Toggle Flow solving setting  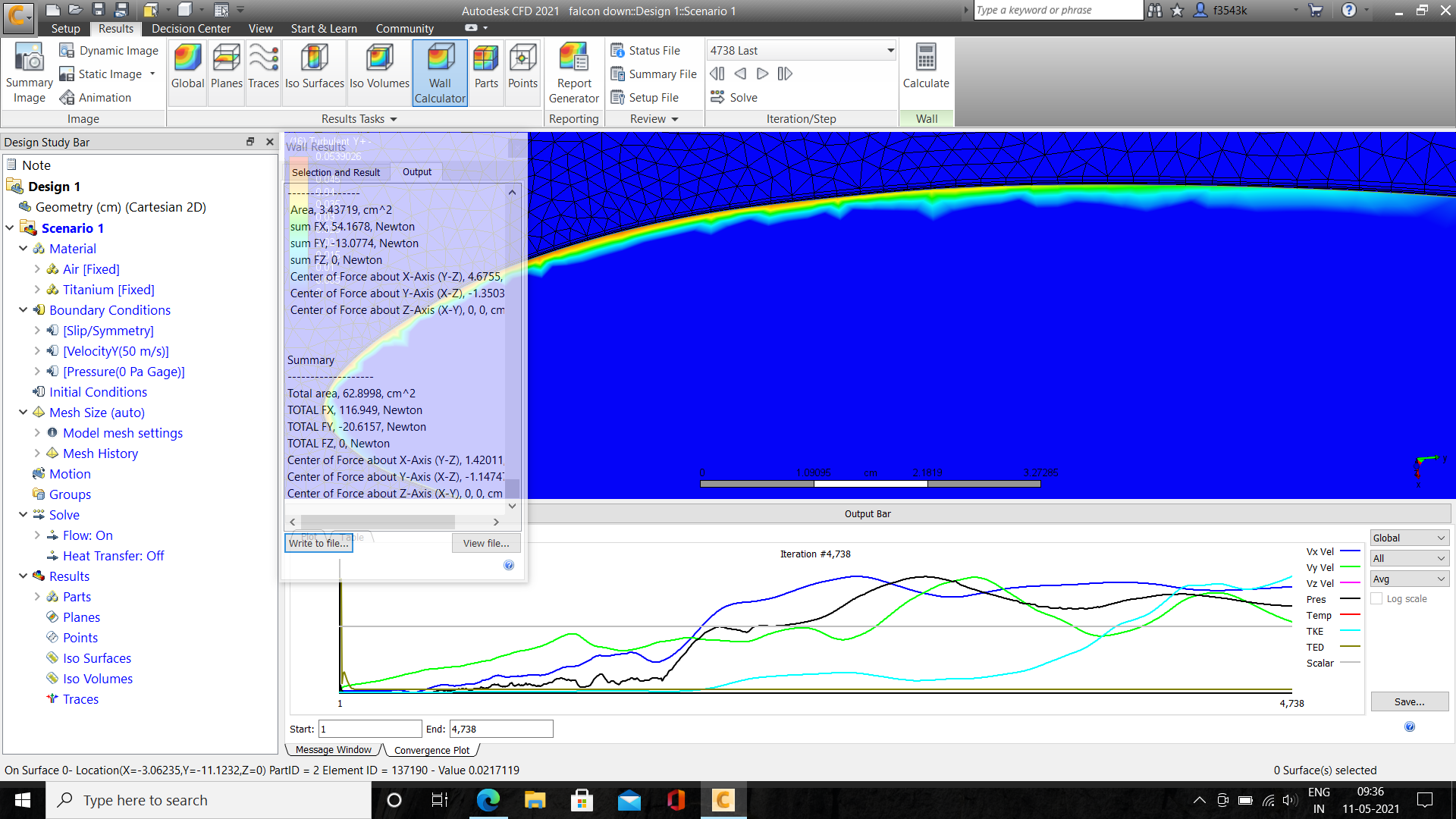pos(87,535)
